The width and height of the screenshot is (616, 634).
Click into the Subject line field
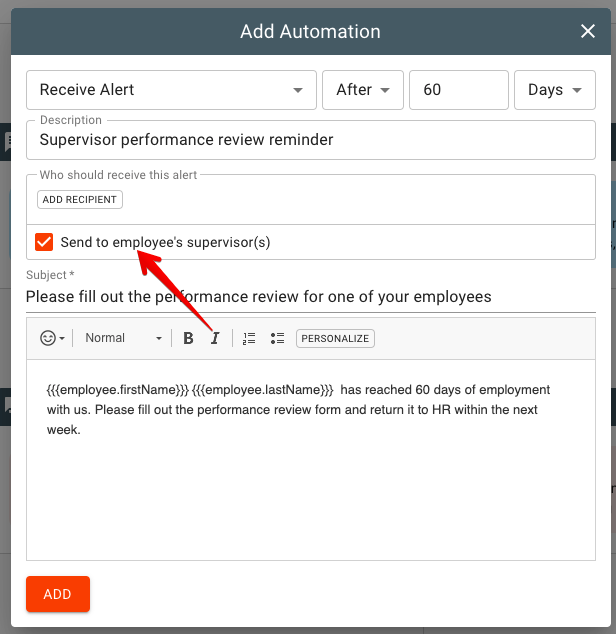click(x=311, y=297)
